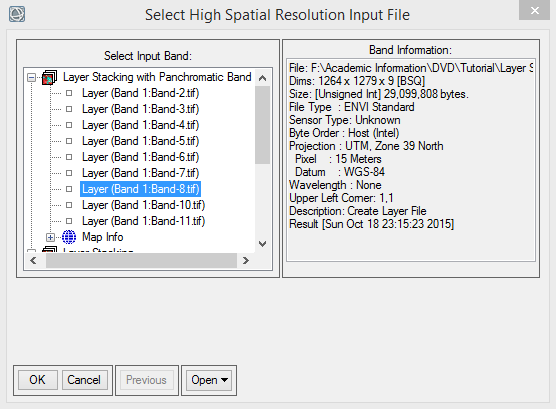This screenshot has width=556, height=409.
Task: Click small square icon beside Band-2.tif layer
Action: (x=69, y=93)
